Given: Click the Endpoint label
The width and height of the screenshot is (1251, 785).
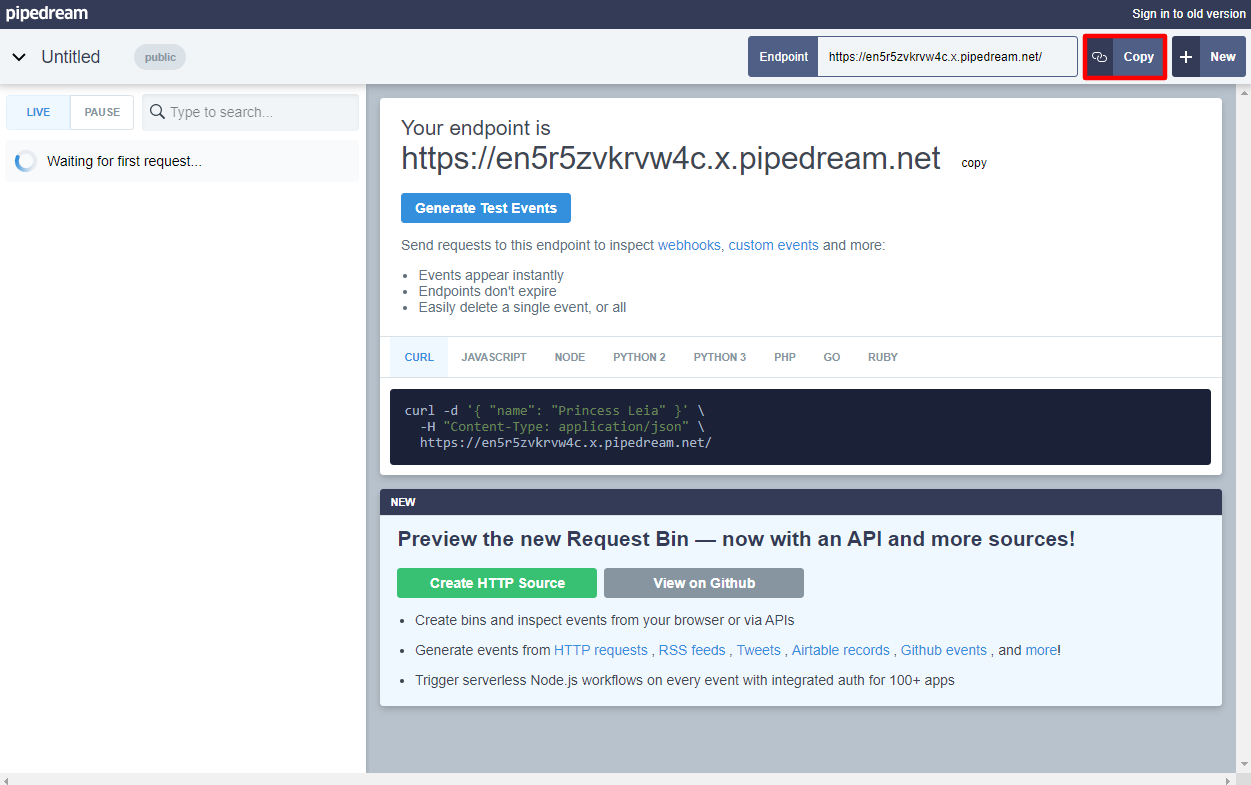Looking at the screenshot, I should (x=783, y=57).
